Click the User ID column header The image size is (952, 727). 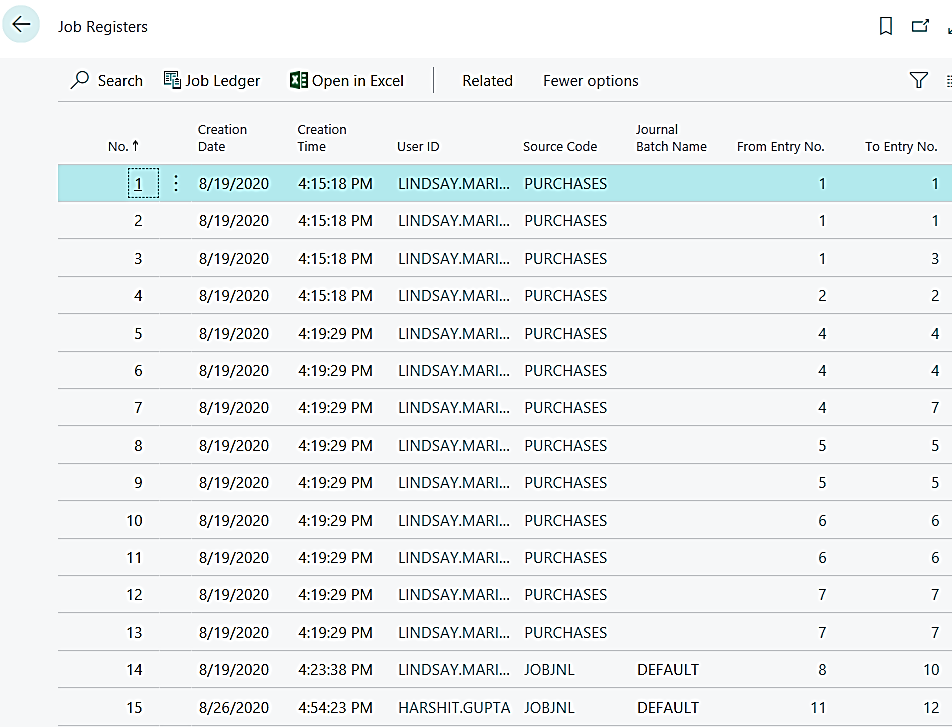click(x=418, y=146)
